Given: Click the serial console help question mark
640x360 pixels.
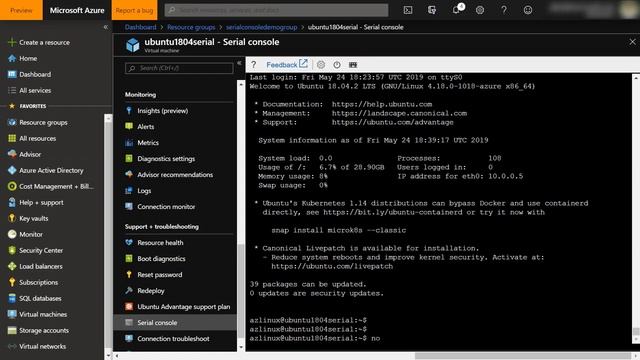Looking at the screenshot, I should [253, 64].
